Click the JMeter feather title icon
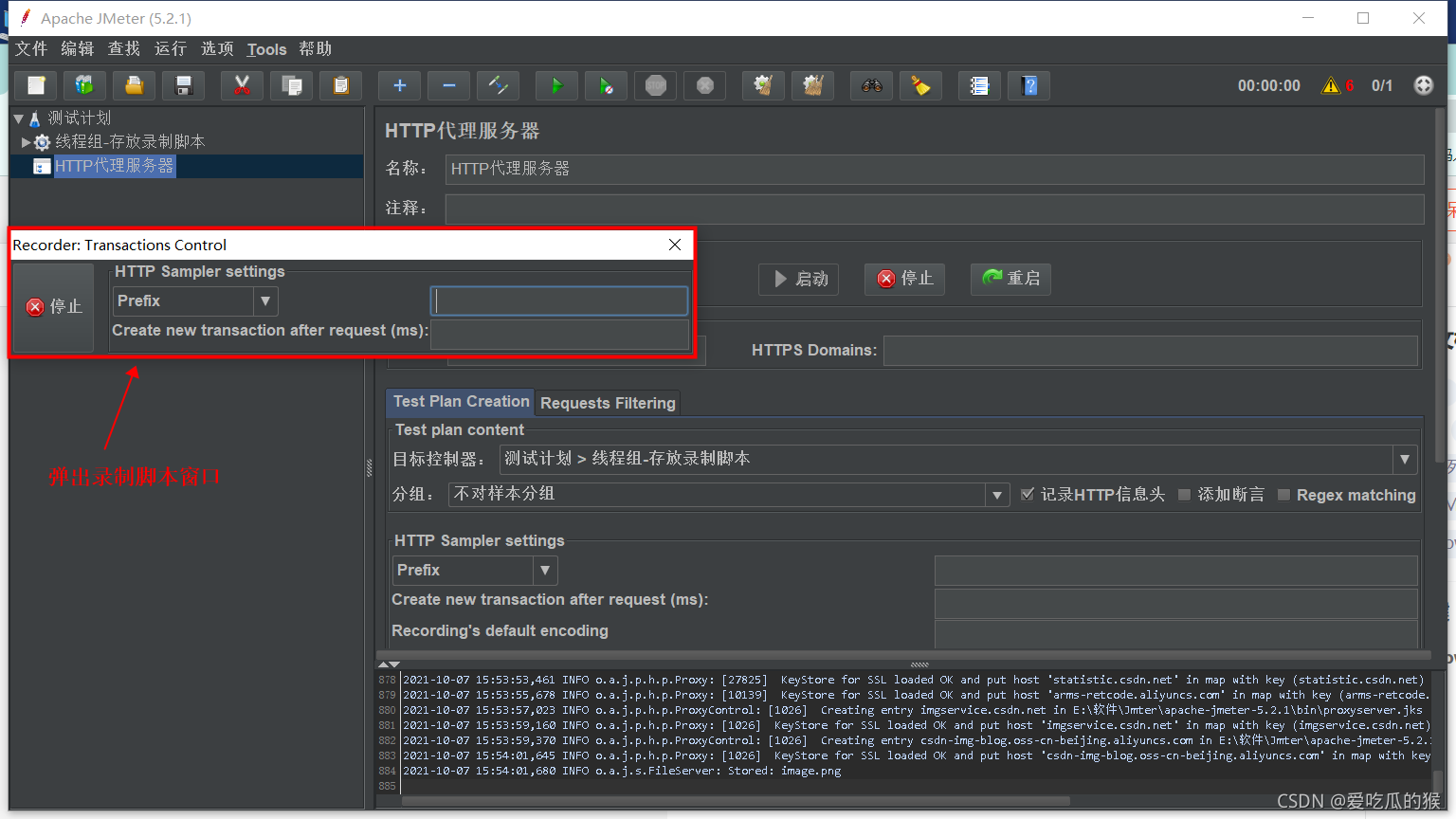 pyautogui.click(x=26, y=17)
